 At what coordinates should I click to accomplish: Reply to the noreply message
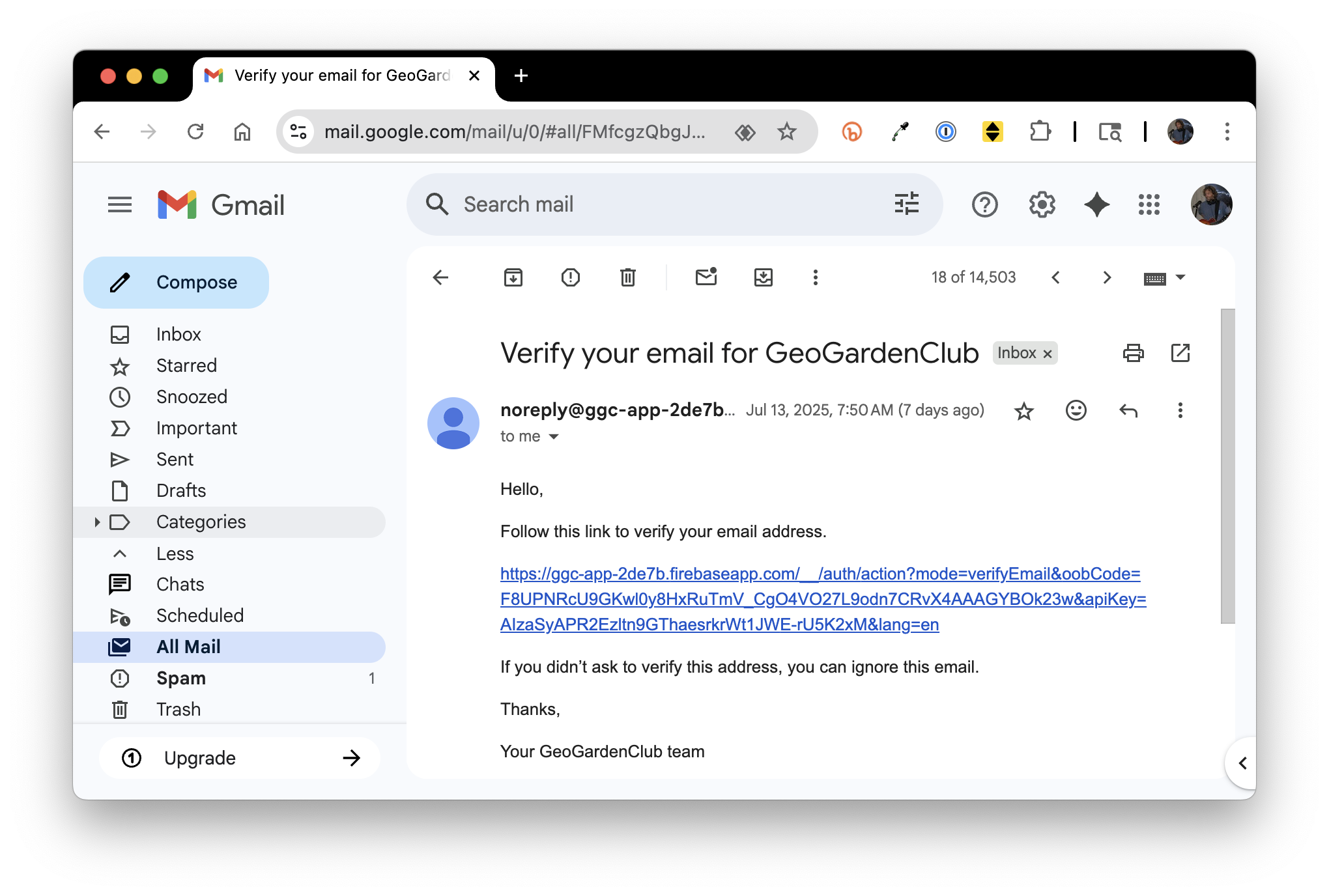click(x=1128, y=410)
